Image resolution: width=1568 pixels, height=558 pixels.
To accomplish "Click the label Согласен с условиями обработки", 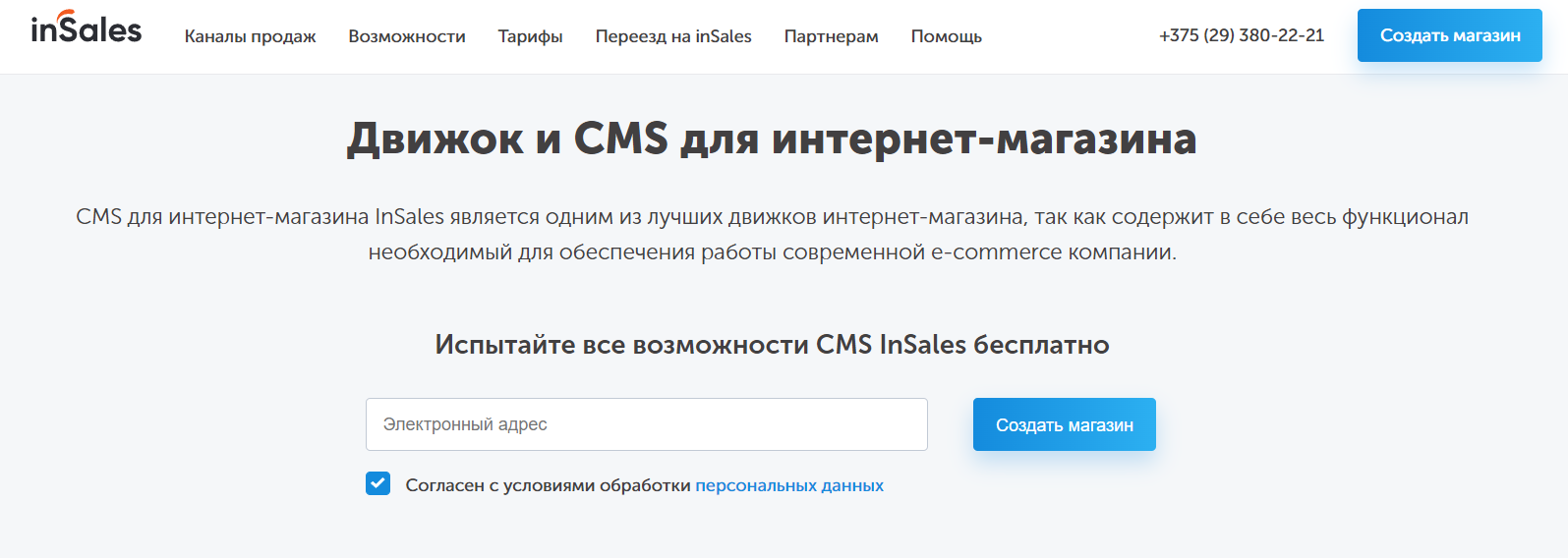I will [x=549, y=485].
